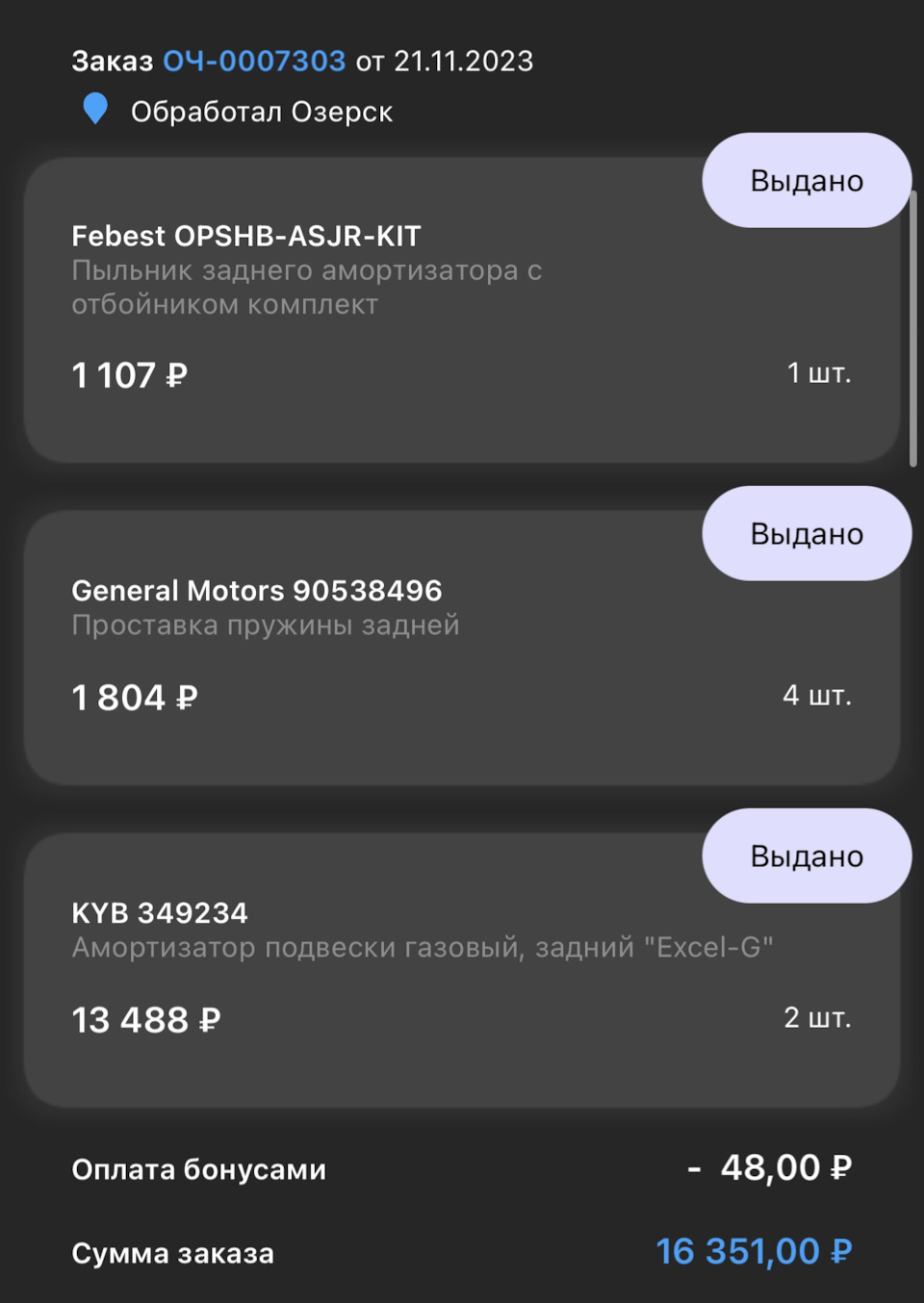Tap Выдано badge on General Motors item
The image size is (924, 1303).
click(807, 534)
